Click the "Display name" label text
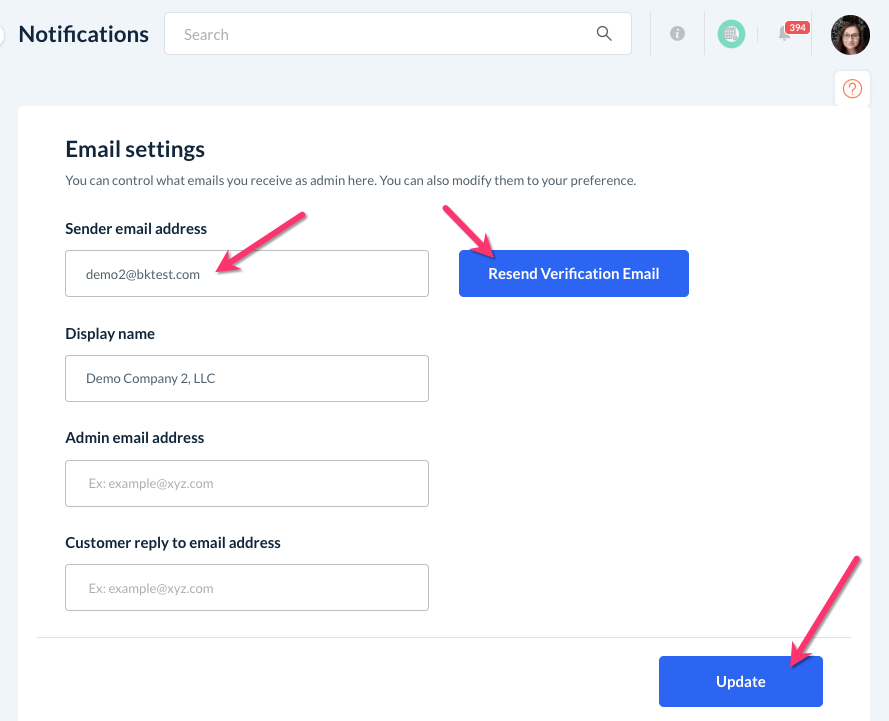This screenshot has width=889, height=721. pyautogui.click(x=110, y=334)
